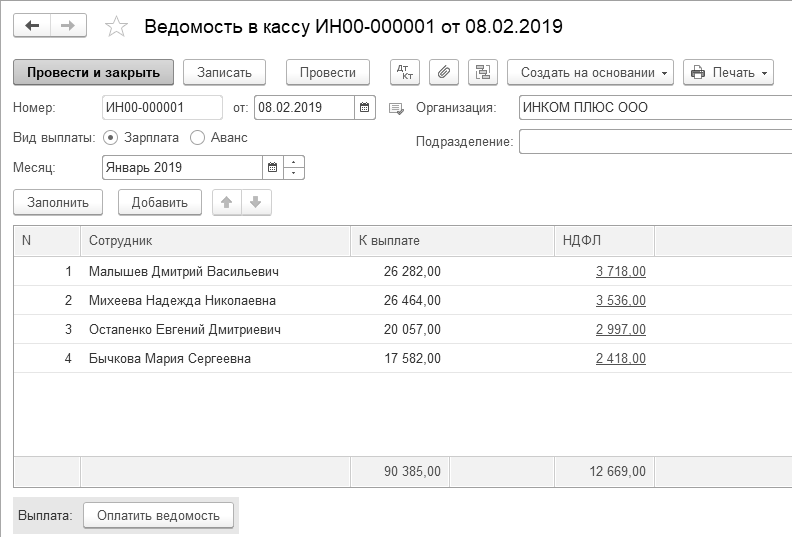792x537 pixels.
Task: Click the total НДФЛ 12 669,00
Action: click(617, 471)
